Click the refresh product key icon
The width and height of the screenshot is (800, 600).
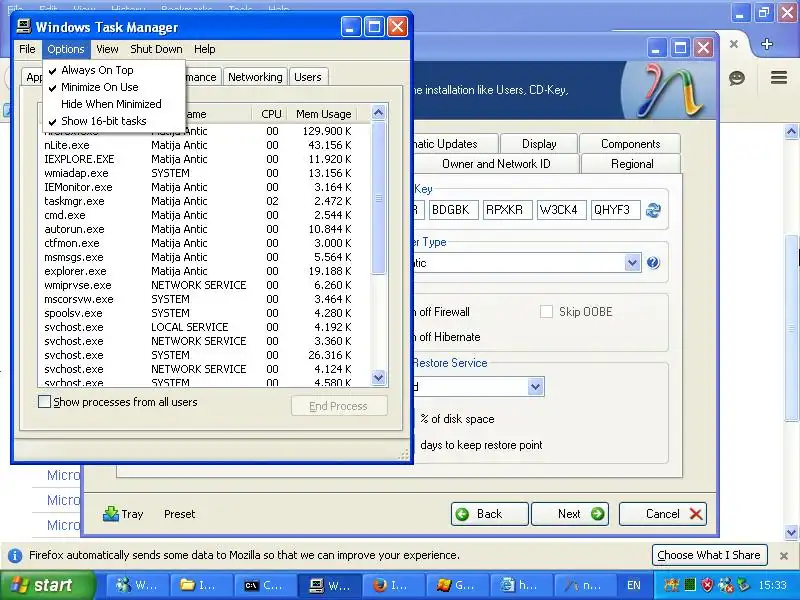(x=653, y=210)
